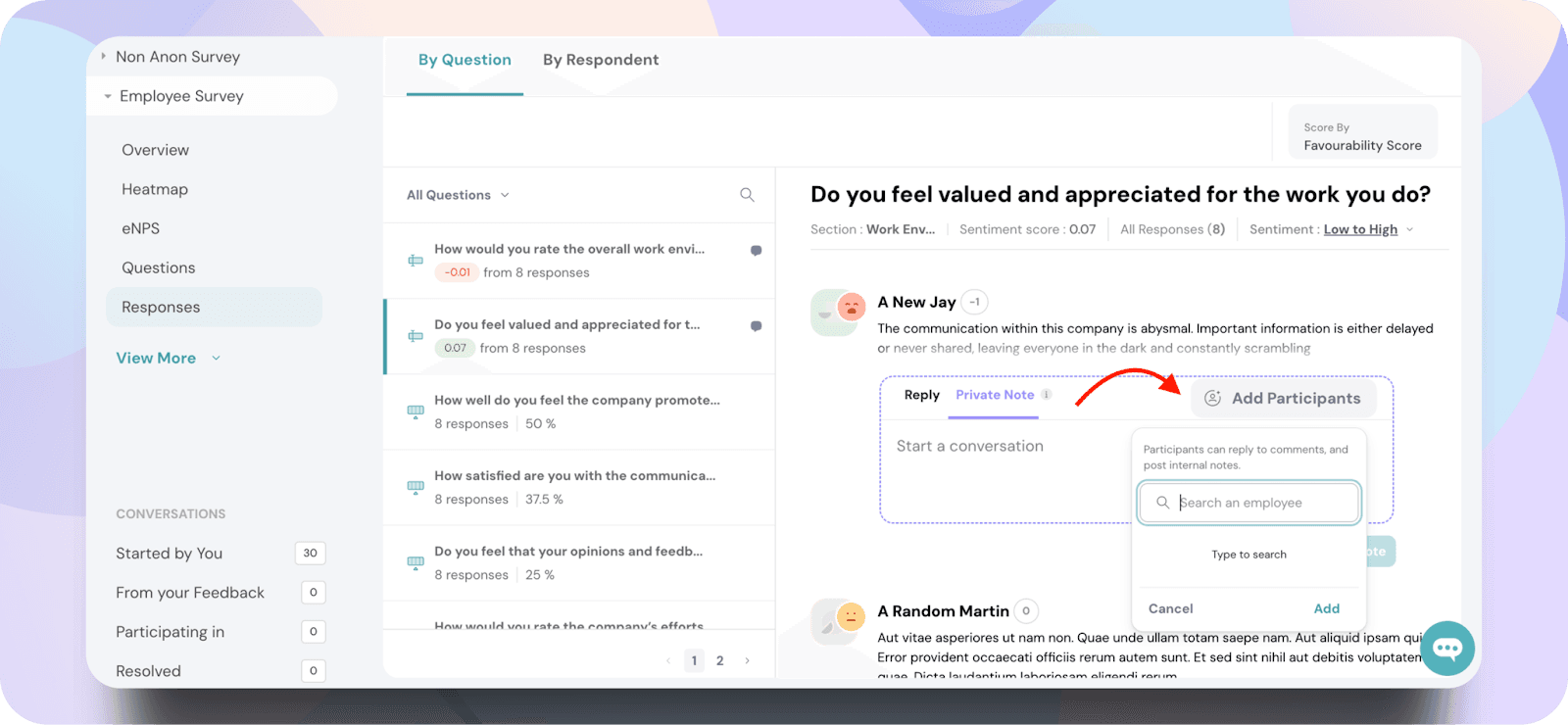Open the chat support bubble icon
The height and width of the screenshot is (725, 1568).
pyautogui.click(x=1447, y=648)
